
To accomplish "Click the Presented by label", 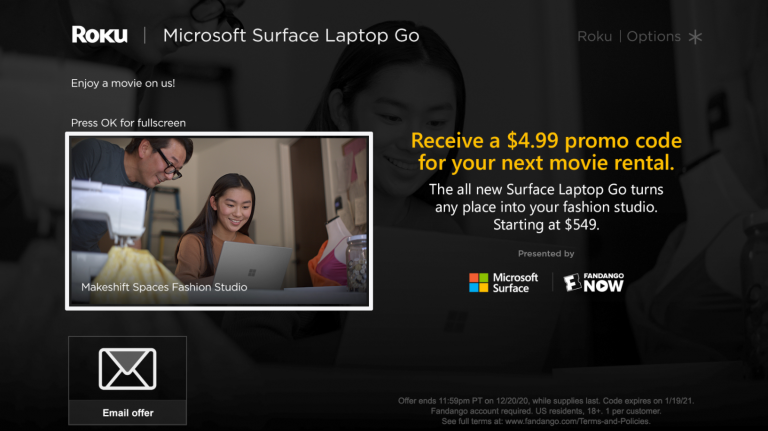I will pos(546,254).
